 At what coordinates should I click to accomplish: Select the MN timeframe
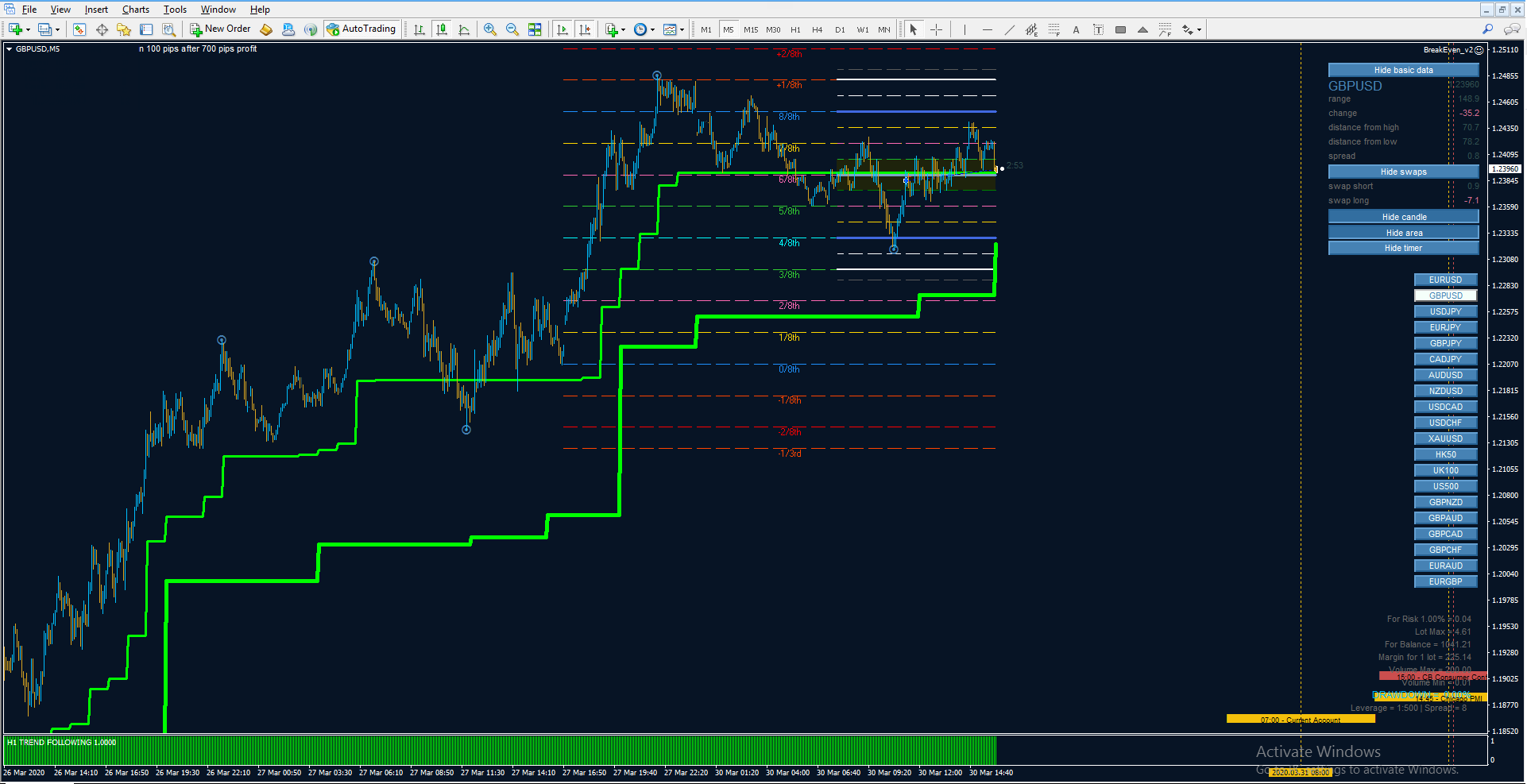884,29
